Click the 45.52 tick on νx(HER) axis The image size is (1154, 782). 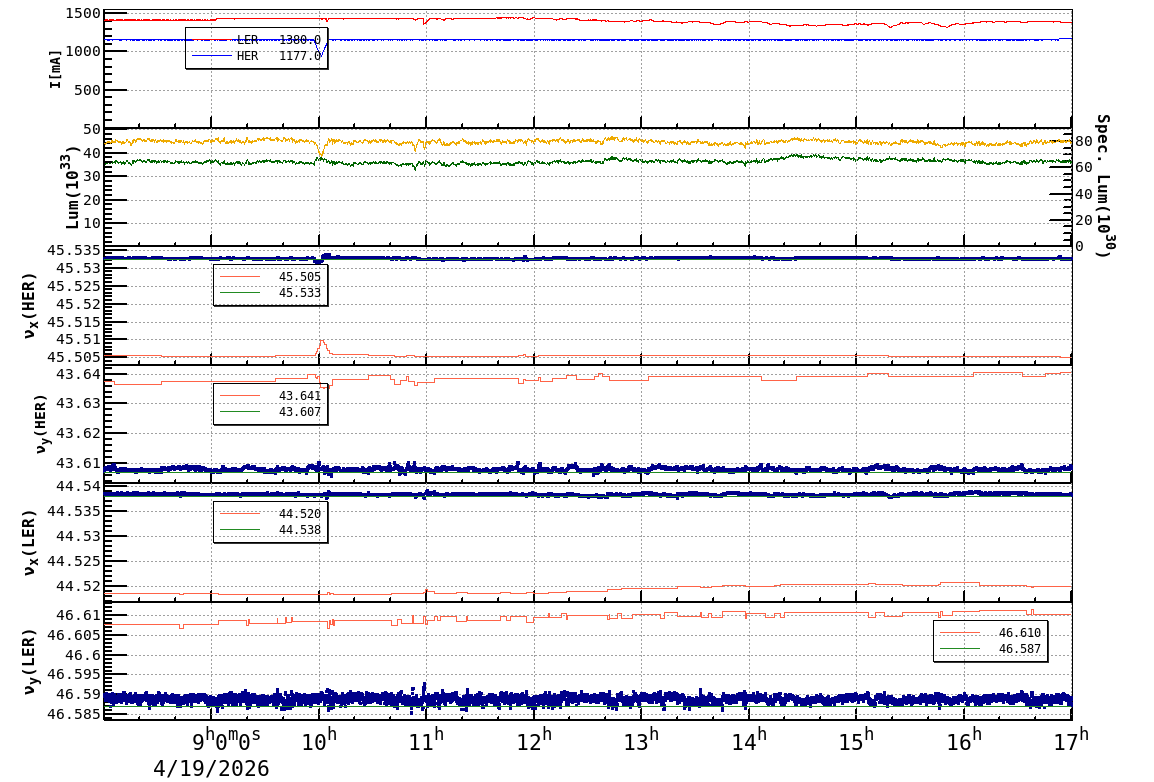coord(79,304)
